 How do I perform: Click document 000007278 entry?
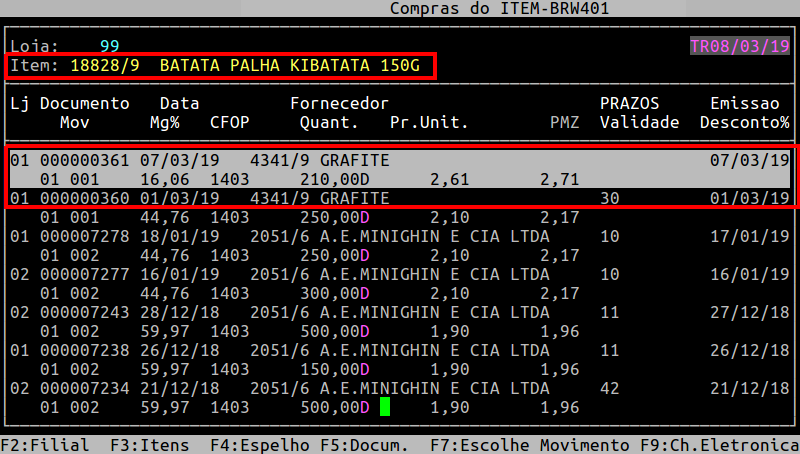click(x=84, y=236)
